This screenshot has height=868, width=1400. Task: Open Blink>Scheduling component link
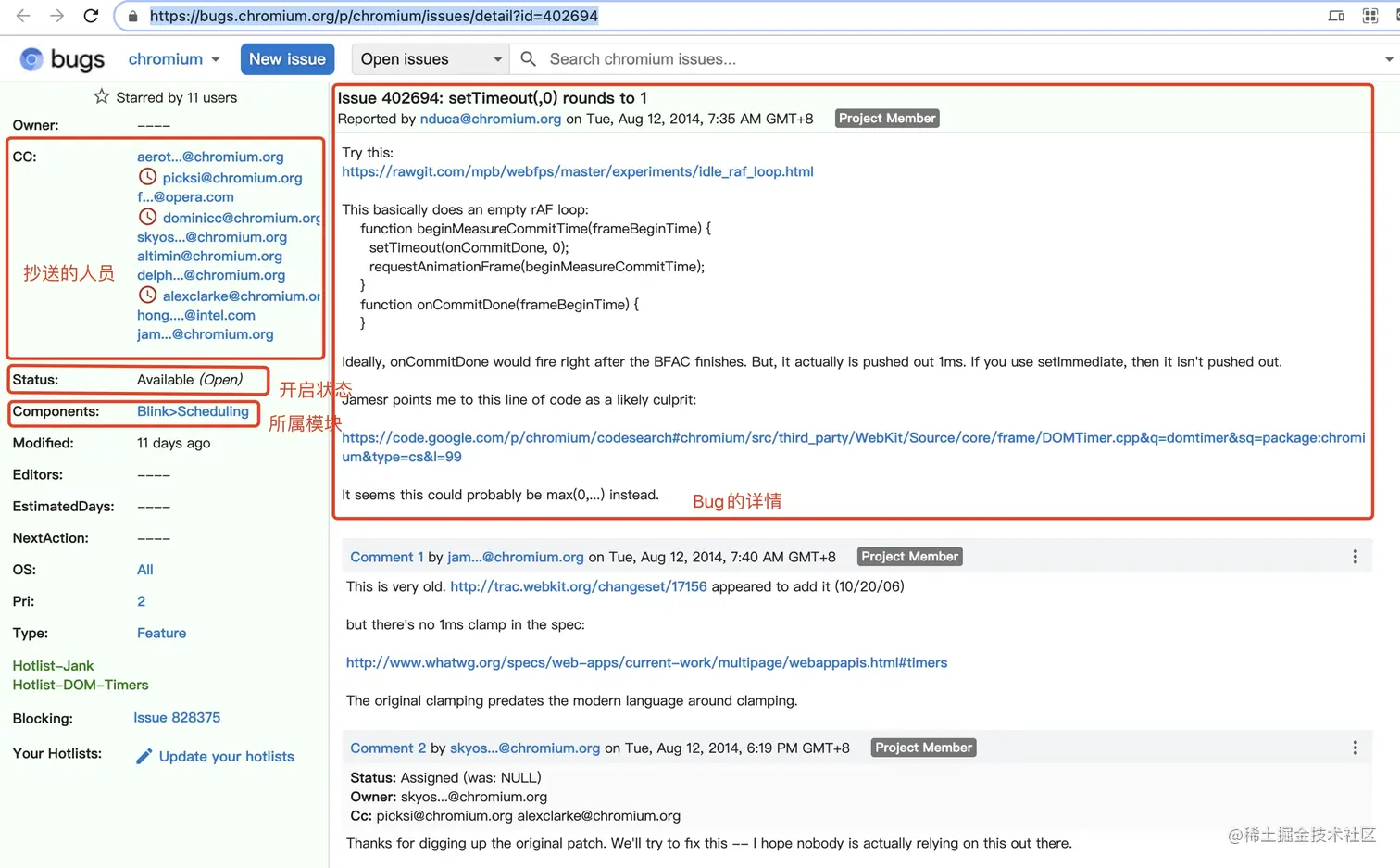pos(193,411)
